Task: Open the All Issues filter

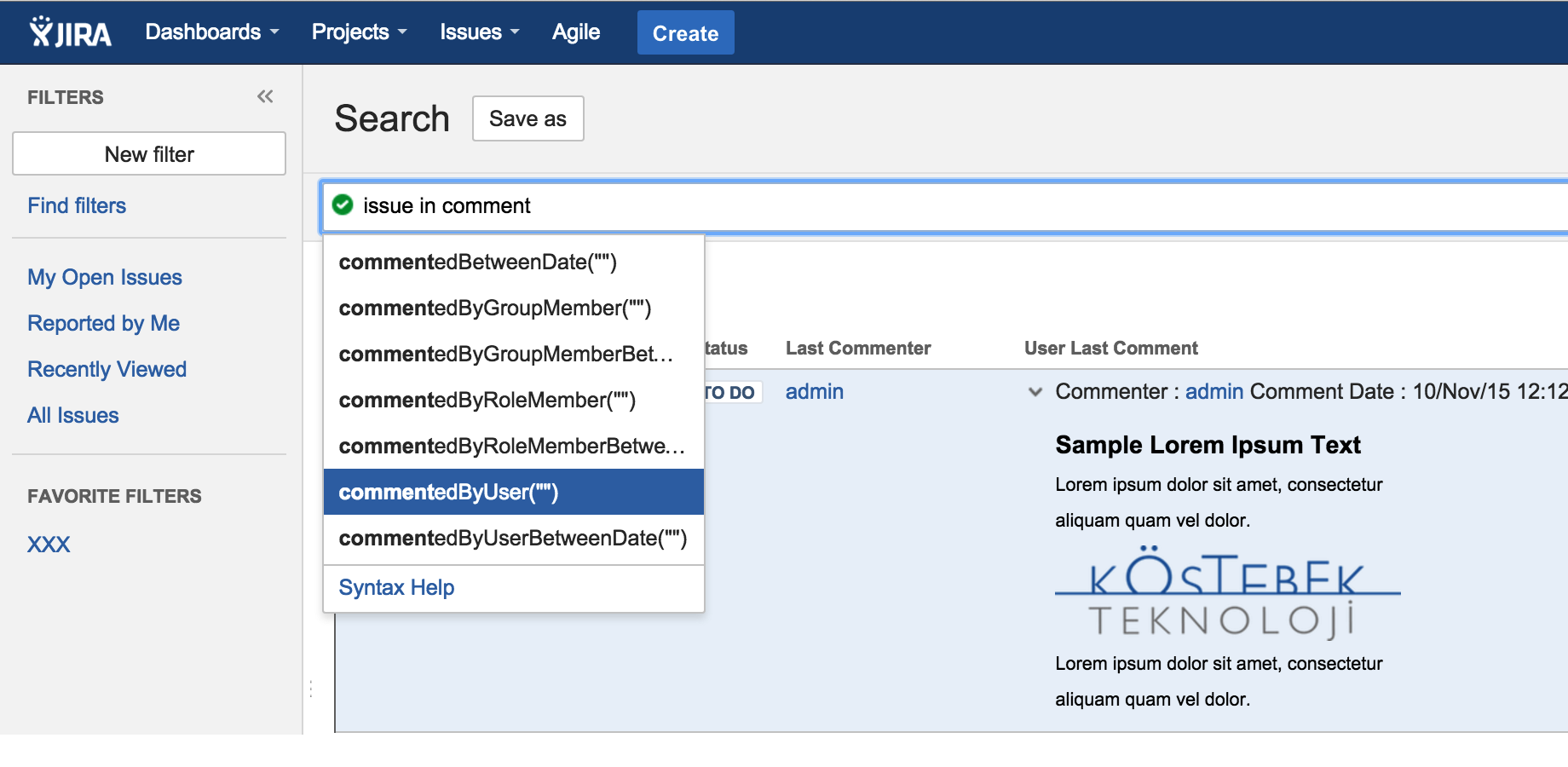Action: pyautogui.click(x=73, y=415)
